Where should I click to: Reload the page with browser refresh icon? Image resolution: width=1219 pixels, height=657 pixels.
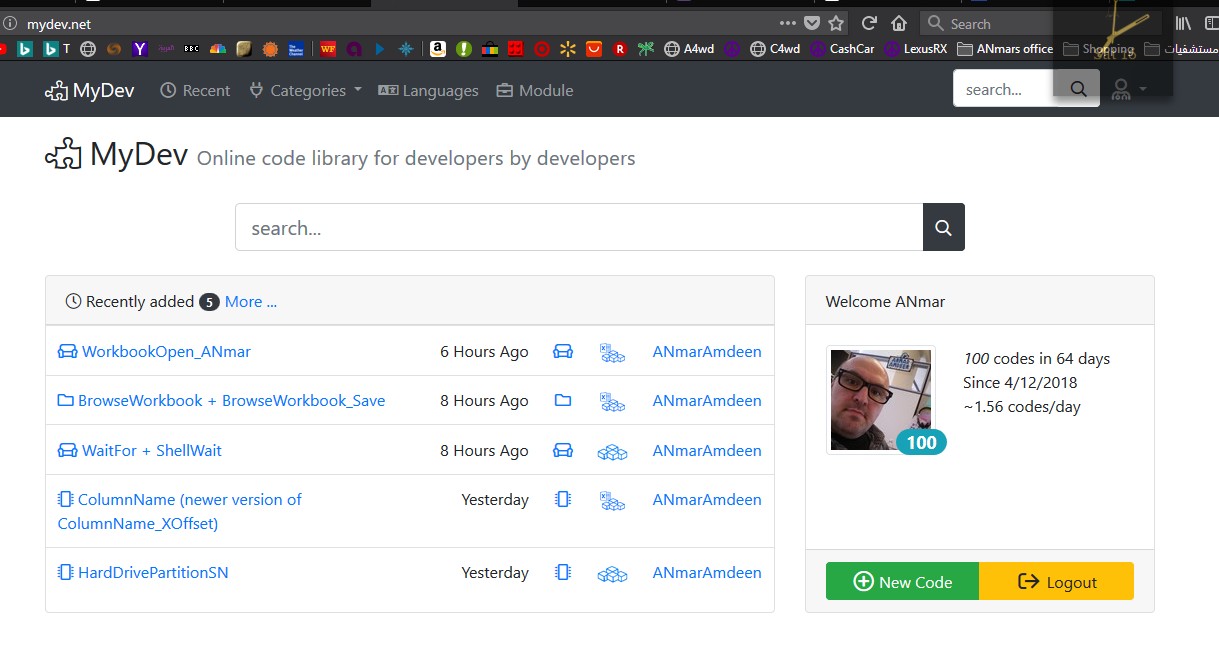[x=869, y=23]
